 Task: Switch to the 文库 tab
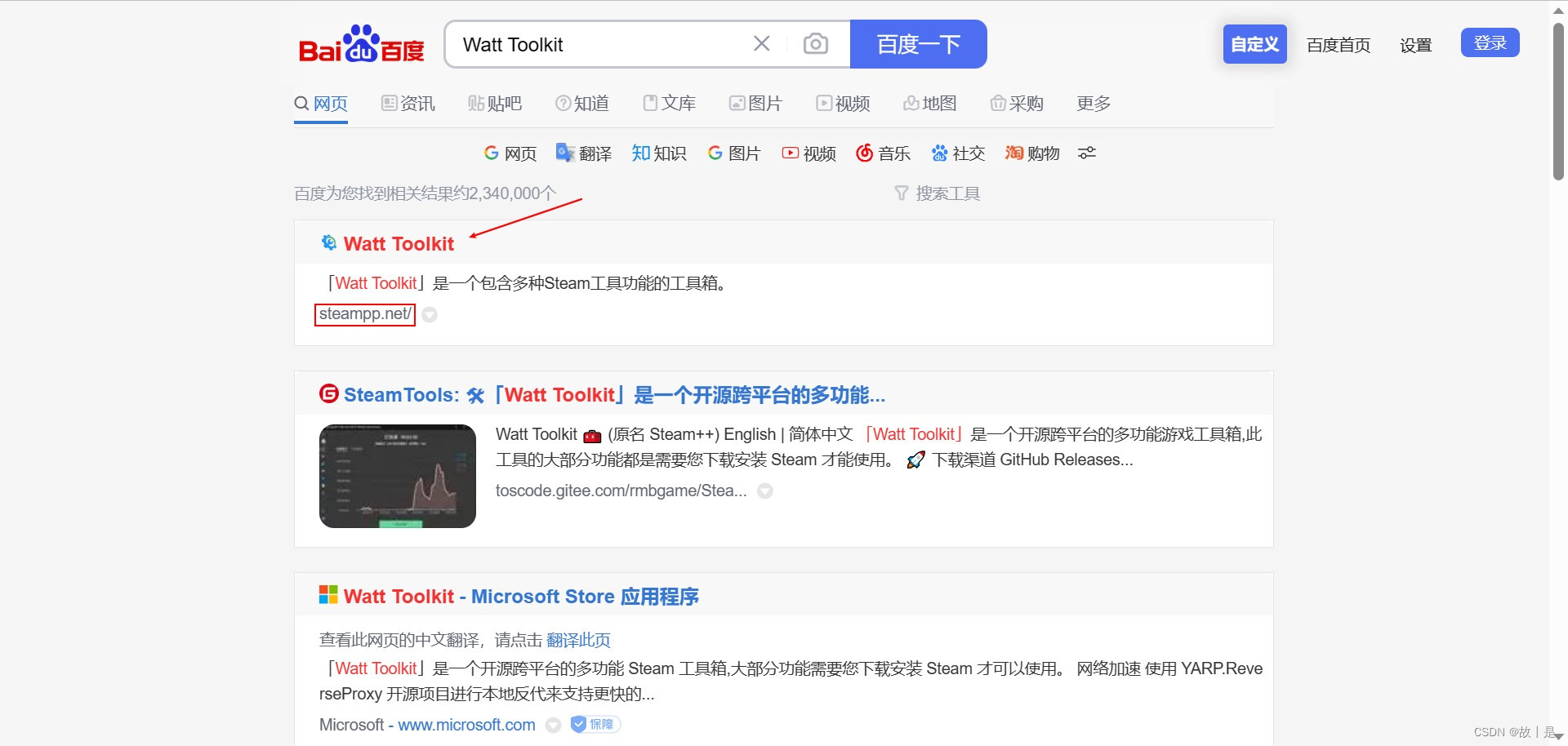click(x=670, y=104)
